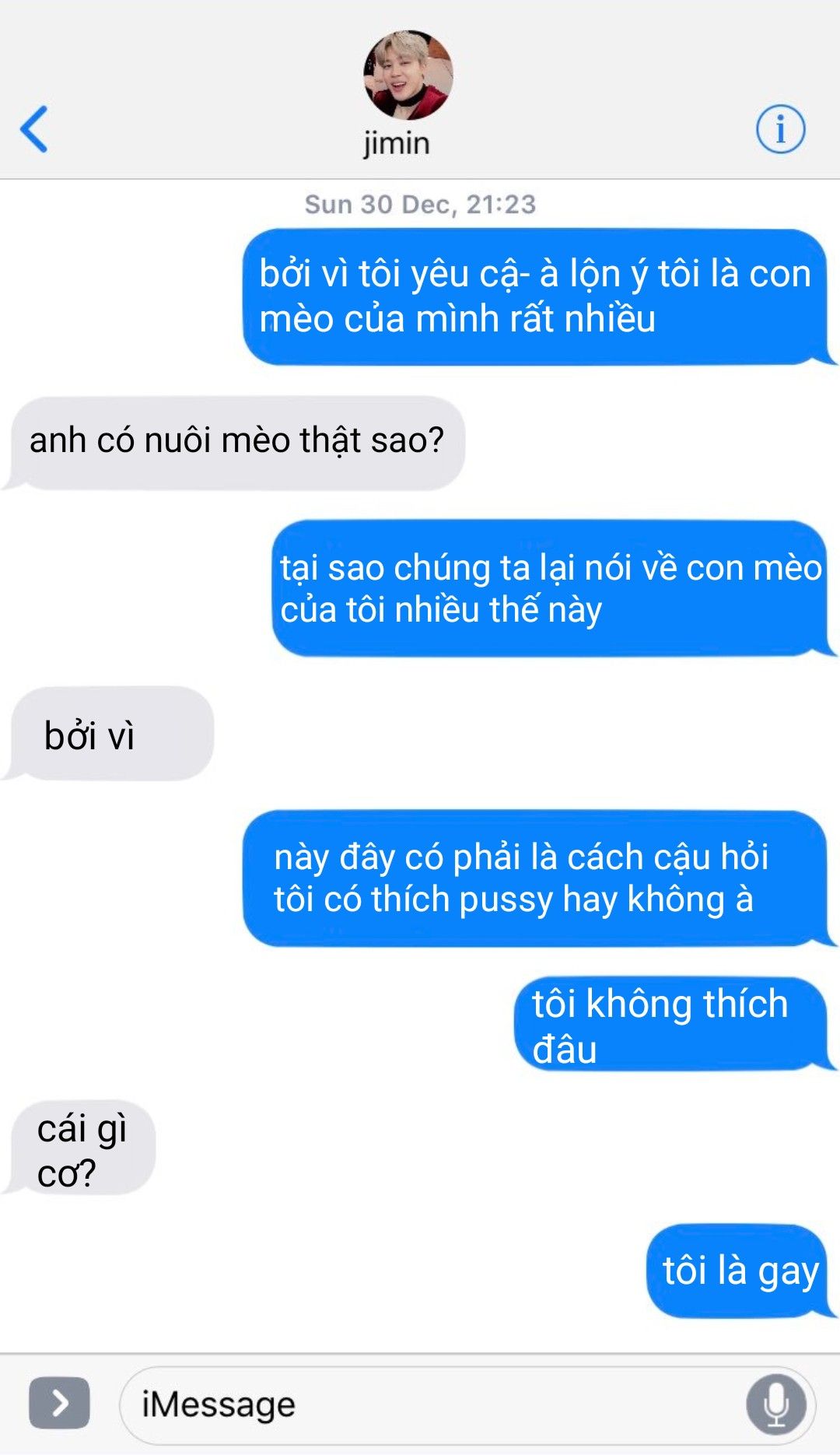Expand the apps arrow beside message field

(59, 1403)
